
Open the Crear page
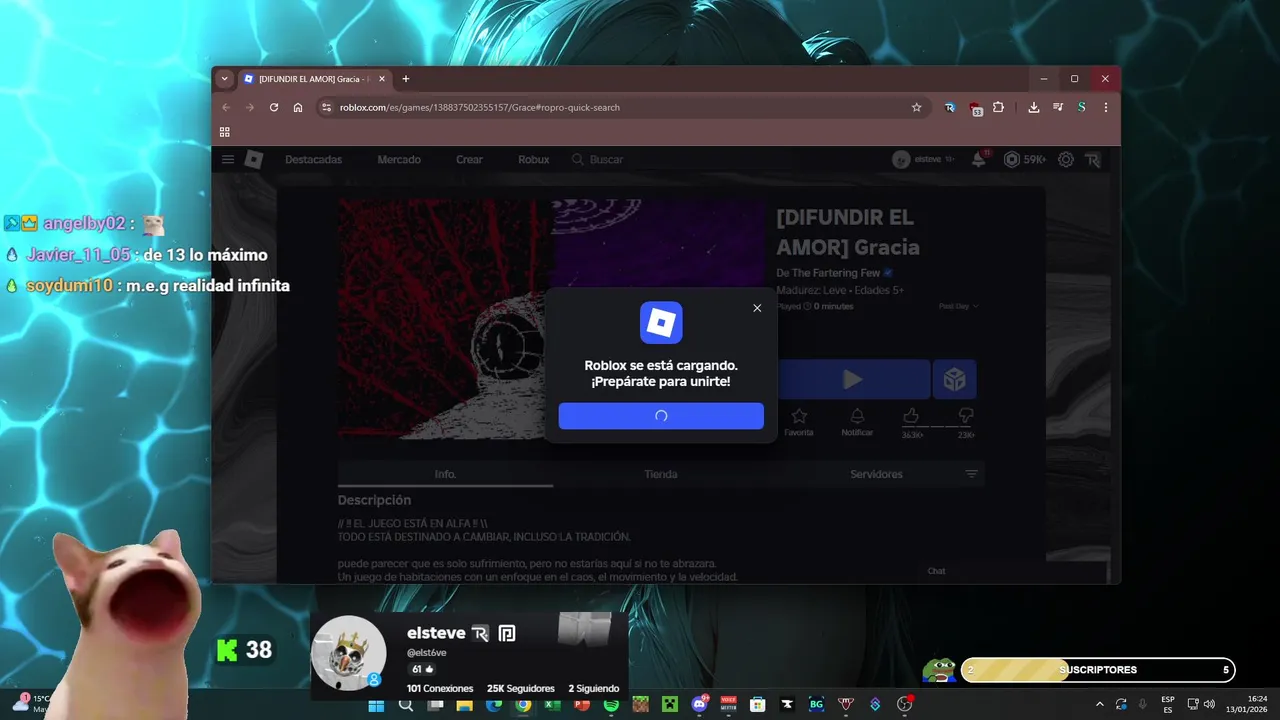(469, 160)
